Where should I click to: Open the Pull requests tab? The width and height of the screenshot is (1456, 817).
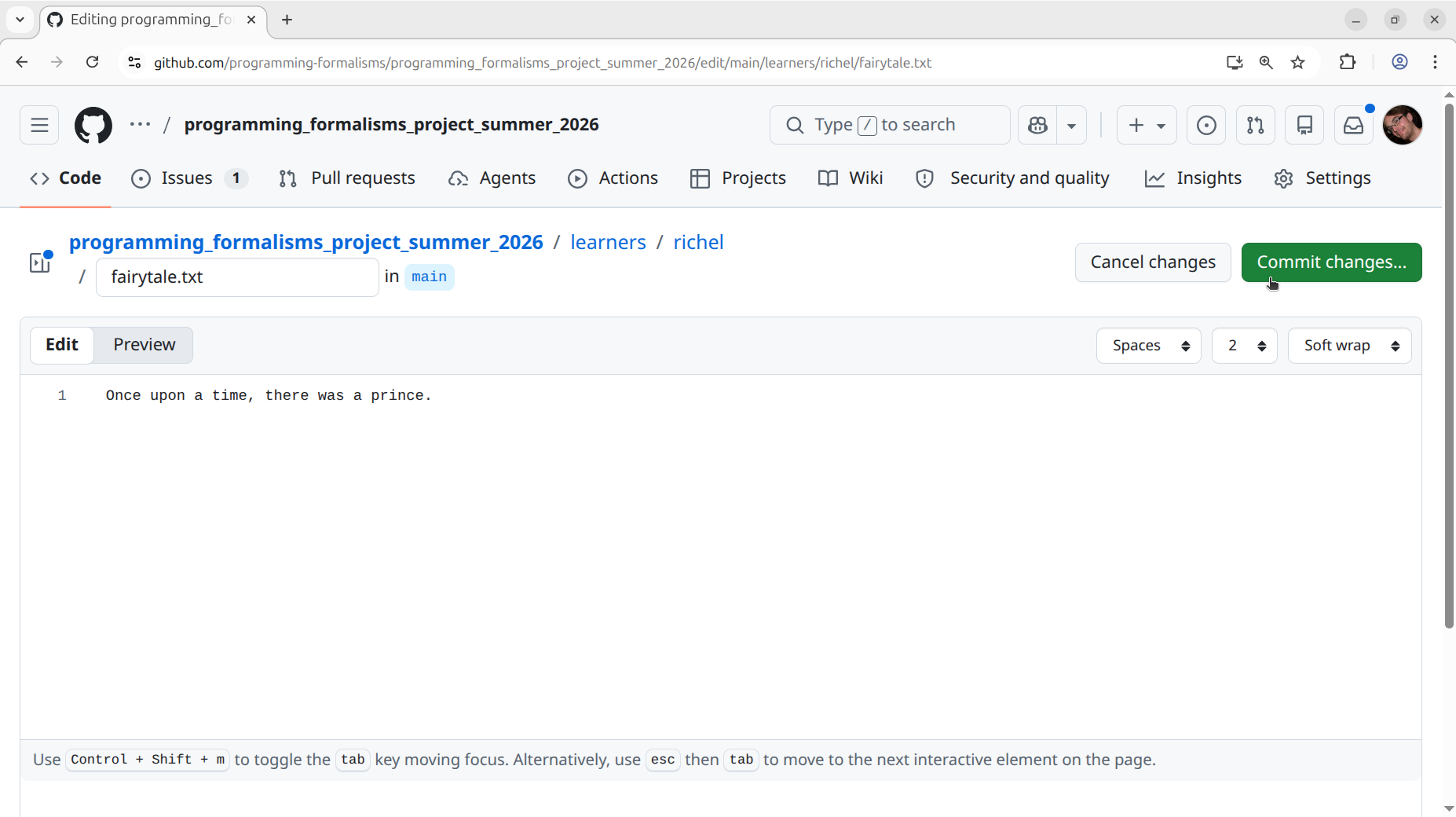(347, 178)
